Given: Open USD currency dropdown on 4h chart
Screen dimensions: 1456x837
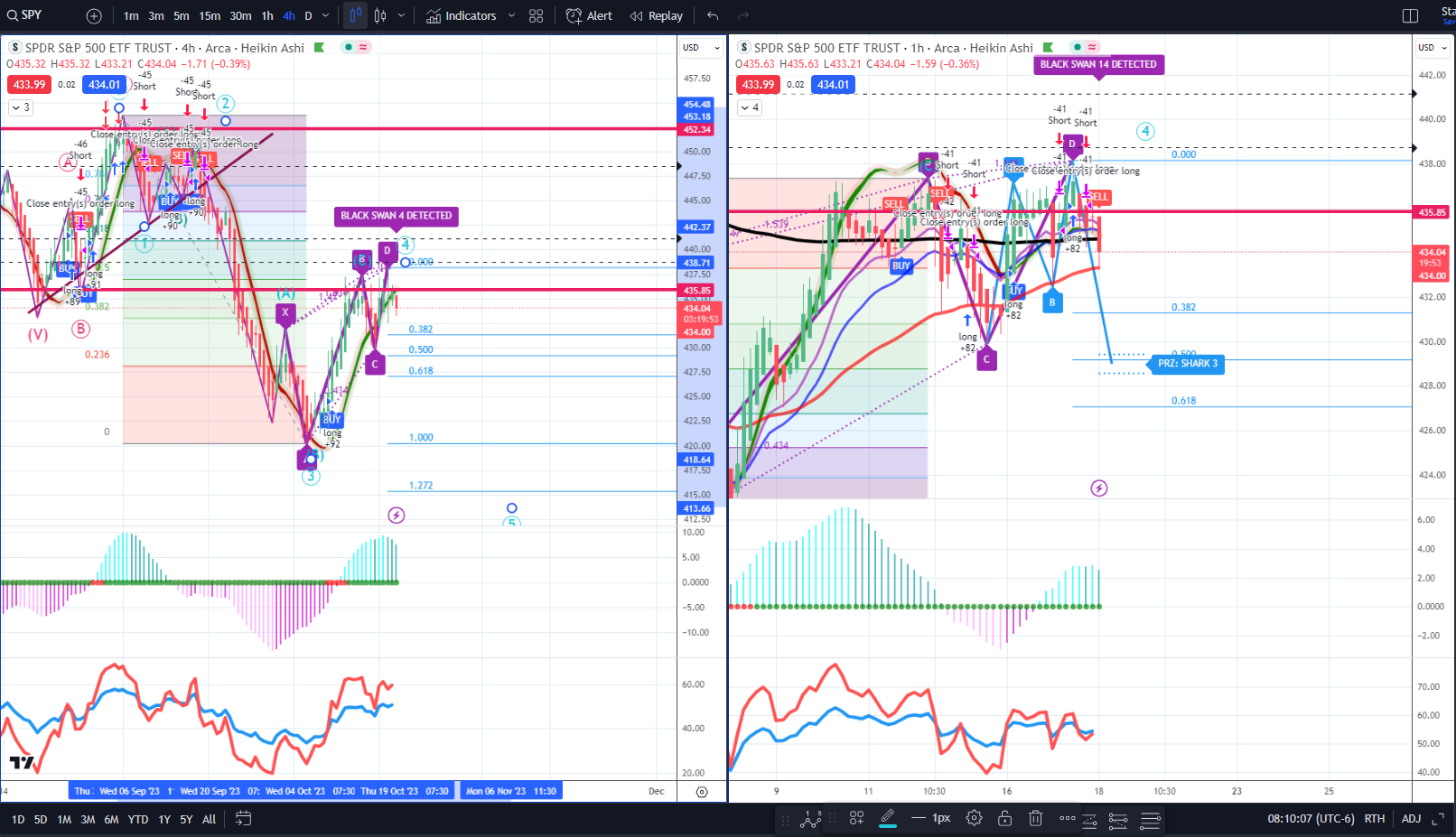Looking at the screenshot, I should click(x=701, y=48).
